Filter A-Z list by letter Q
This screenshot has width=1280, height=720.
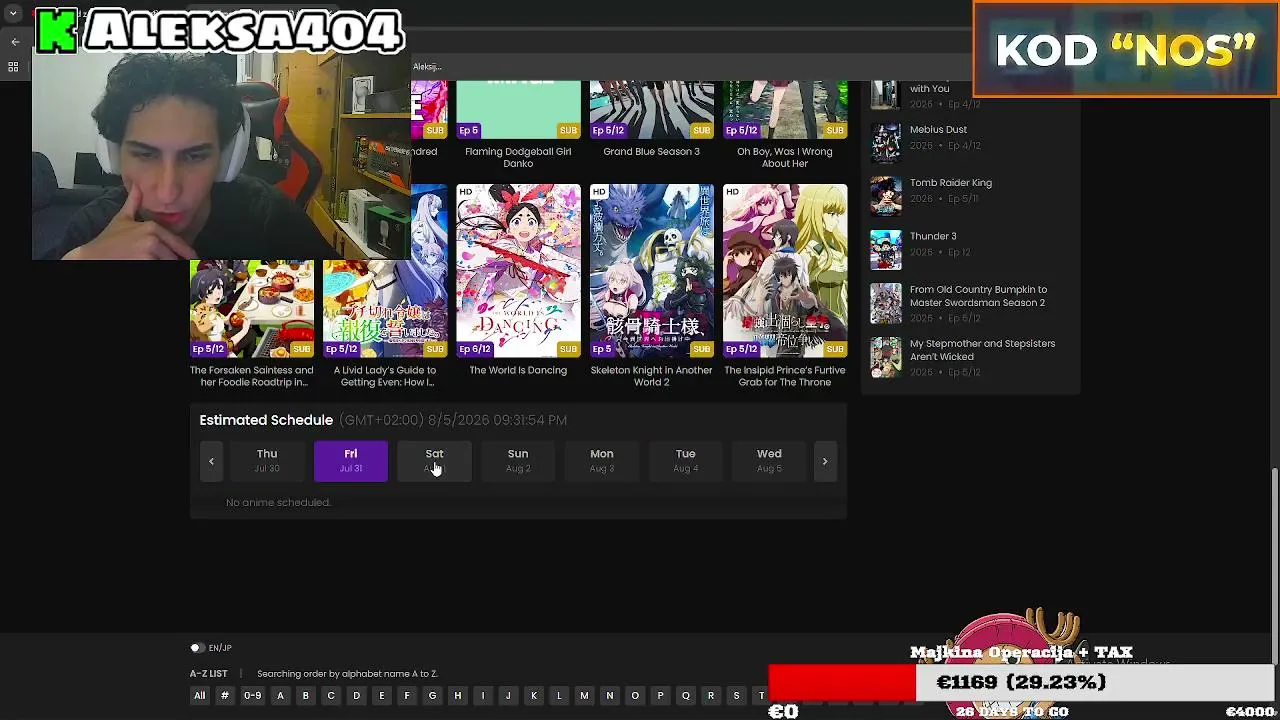(686, 696)
